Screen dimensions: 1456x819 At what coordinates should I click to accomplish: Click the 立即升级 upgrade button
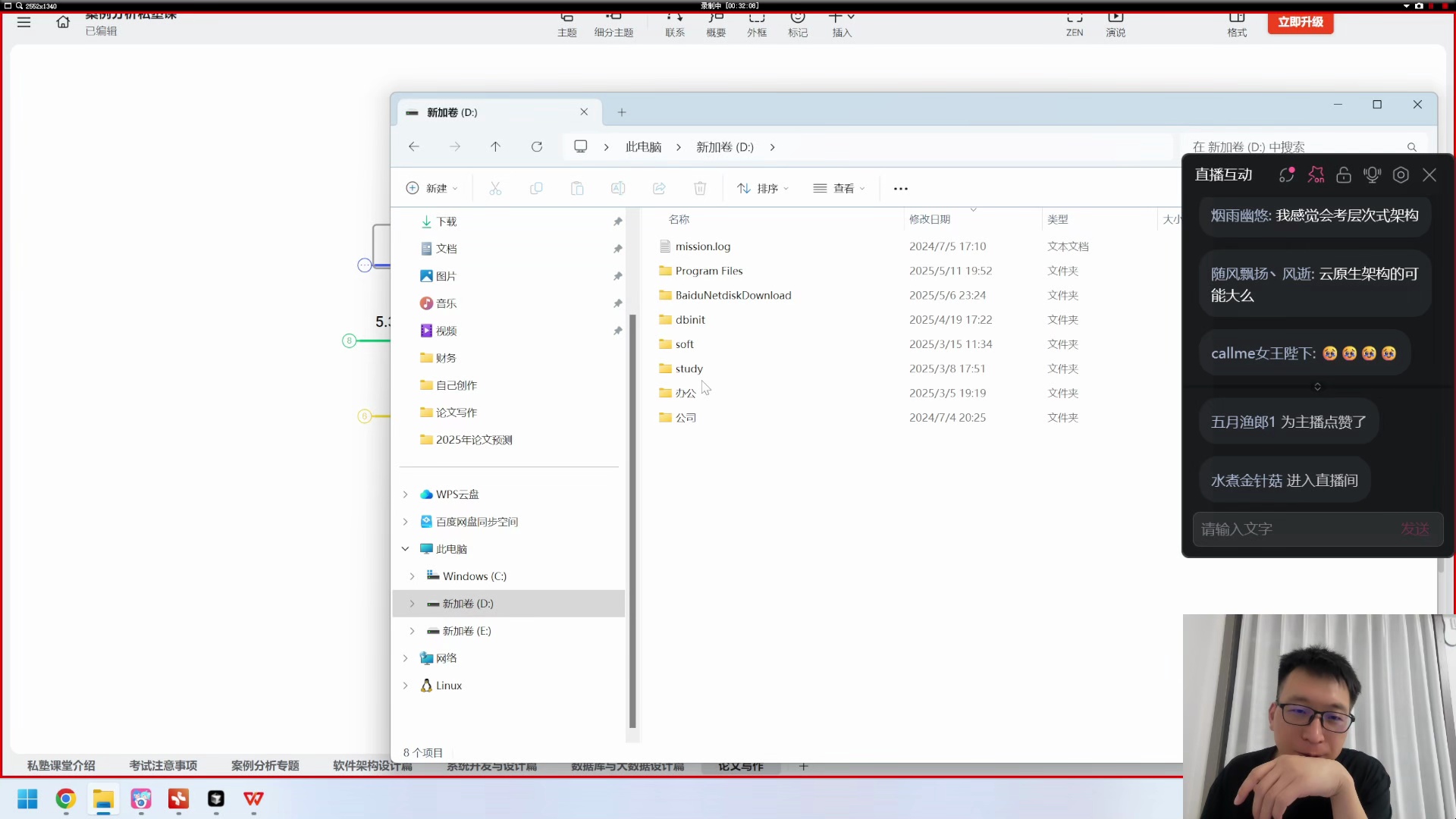pos(1300,22)
